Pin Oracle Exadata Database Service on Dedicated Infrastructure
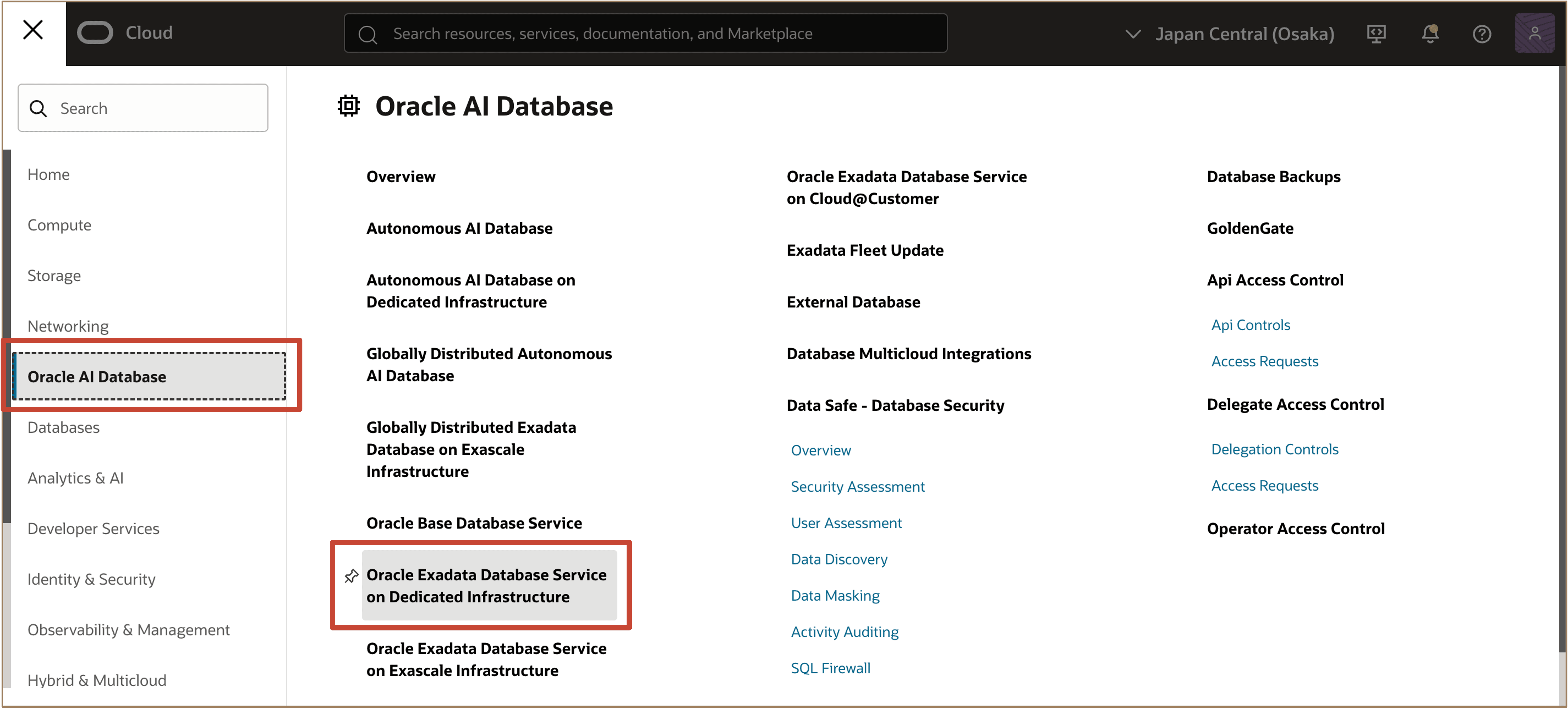 [351, 575]
